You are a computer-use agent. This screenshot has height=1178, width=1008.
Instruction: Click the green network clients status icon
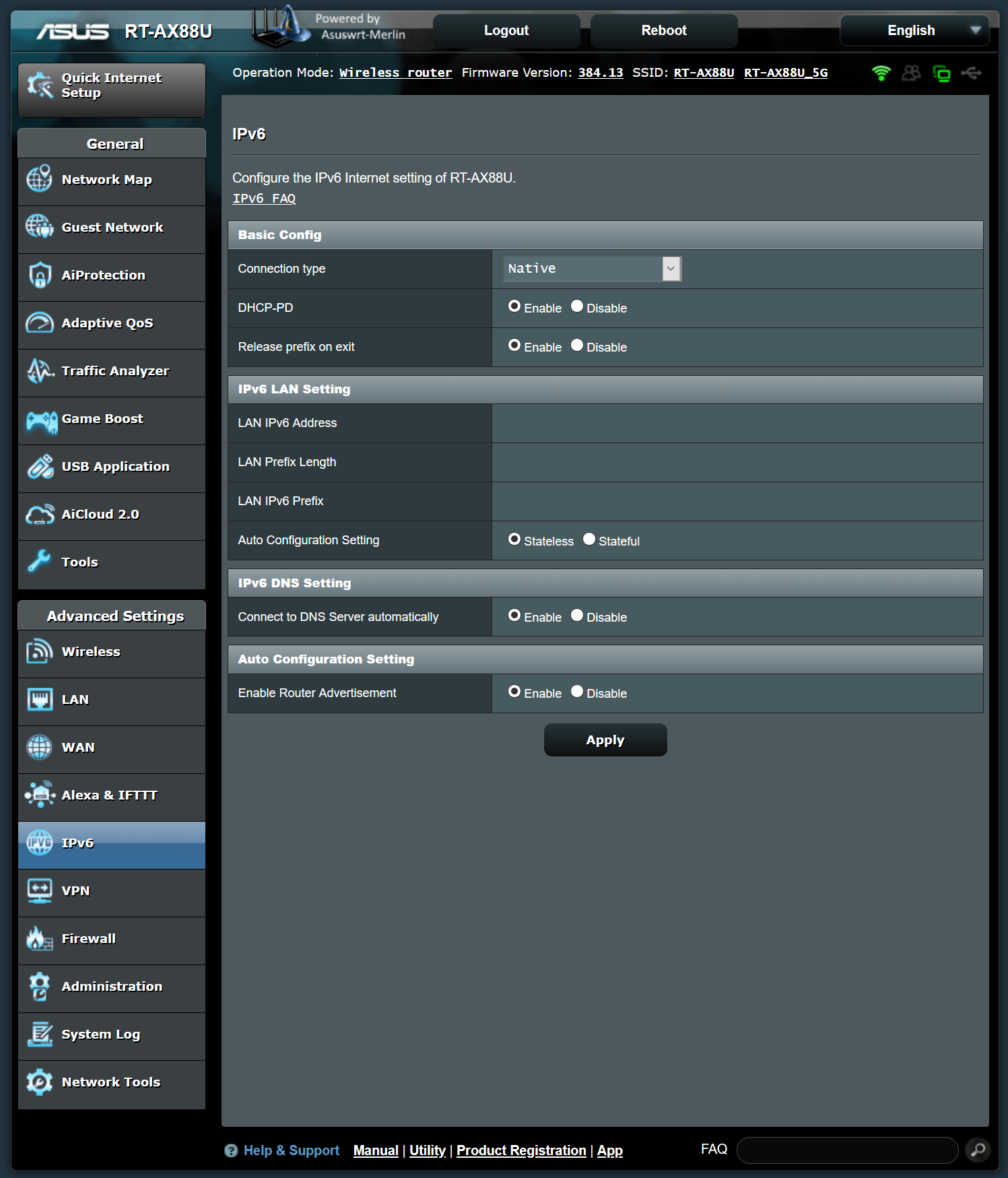(x=941, y=73)
